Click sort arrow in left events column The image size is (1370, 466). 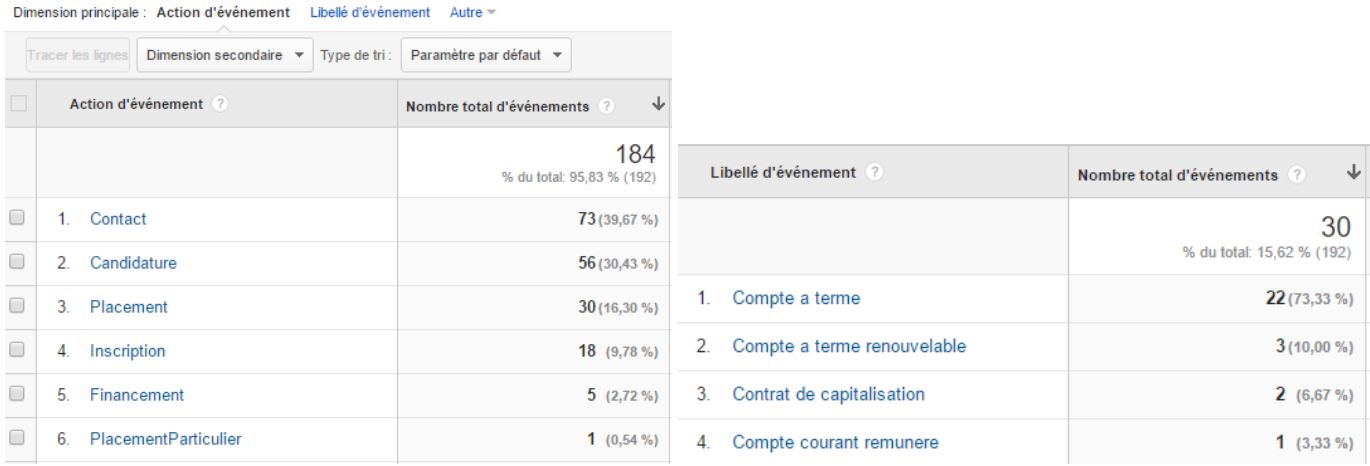658,106
